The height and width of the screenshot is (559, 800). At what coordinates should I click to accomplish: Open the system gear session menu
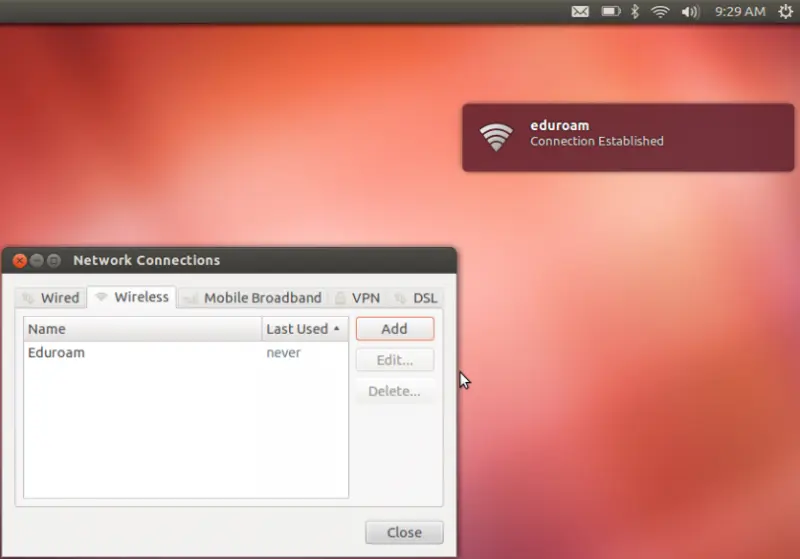(784, 12)
